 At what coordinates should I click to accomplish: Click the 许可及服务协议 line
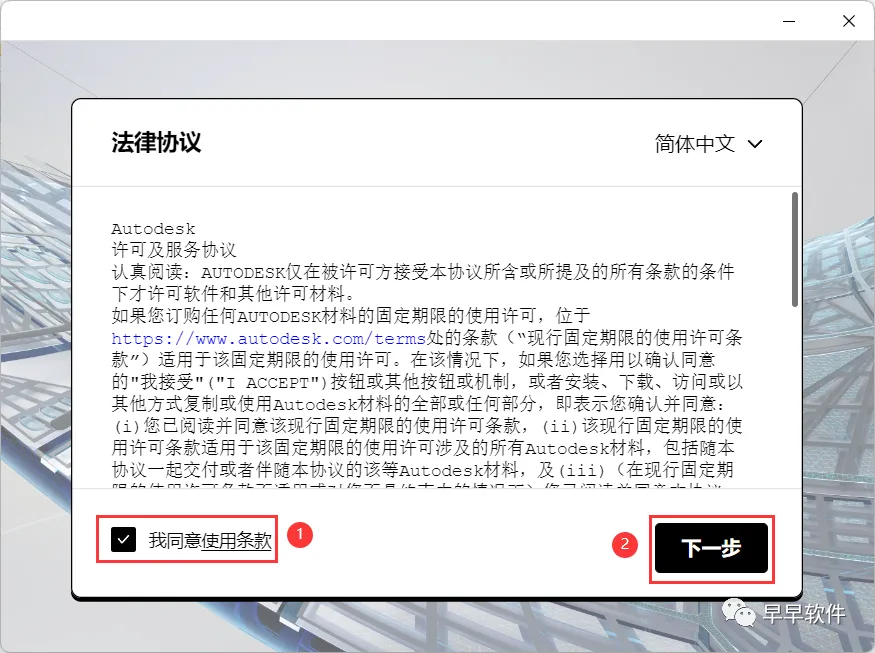[174, 249]
